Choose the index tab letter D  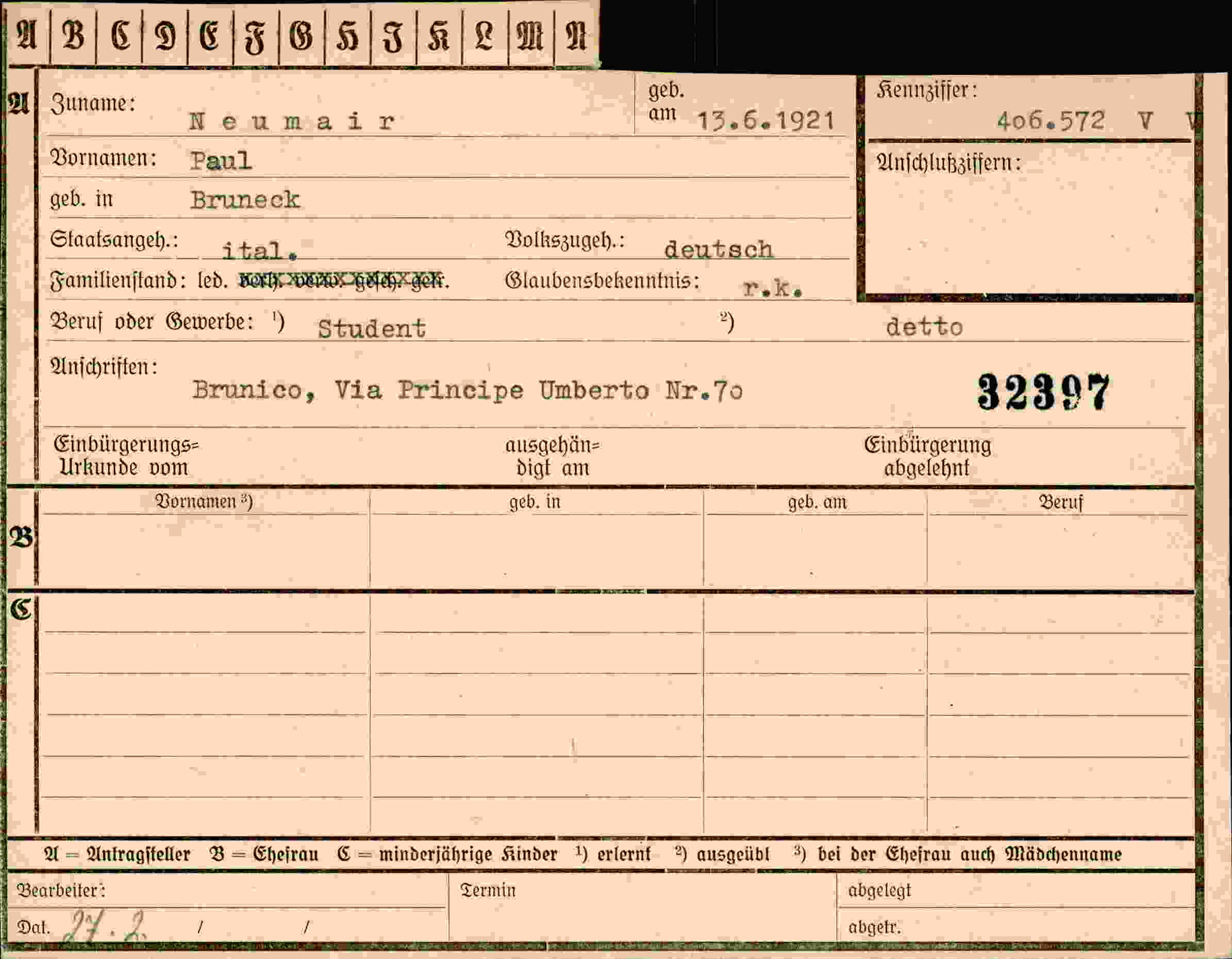(x=165, y=36)
